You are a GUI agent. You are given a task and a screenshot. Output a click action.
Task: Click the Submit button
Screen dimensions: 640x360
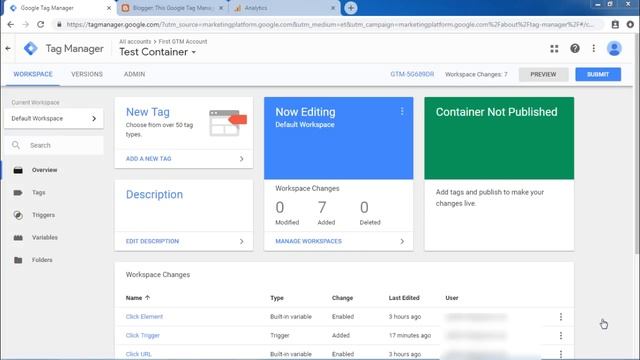tap(598, 75)
